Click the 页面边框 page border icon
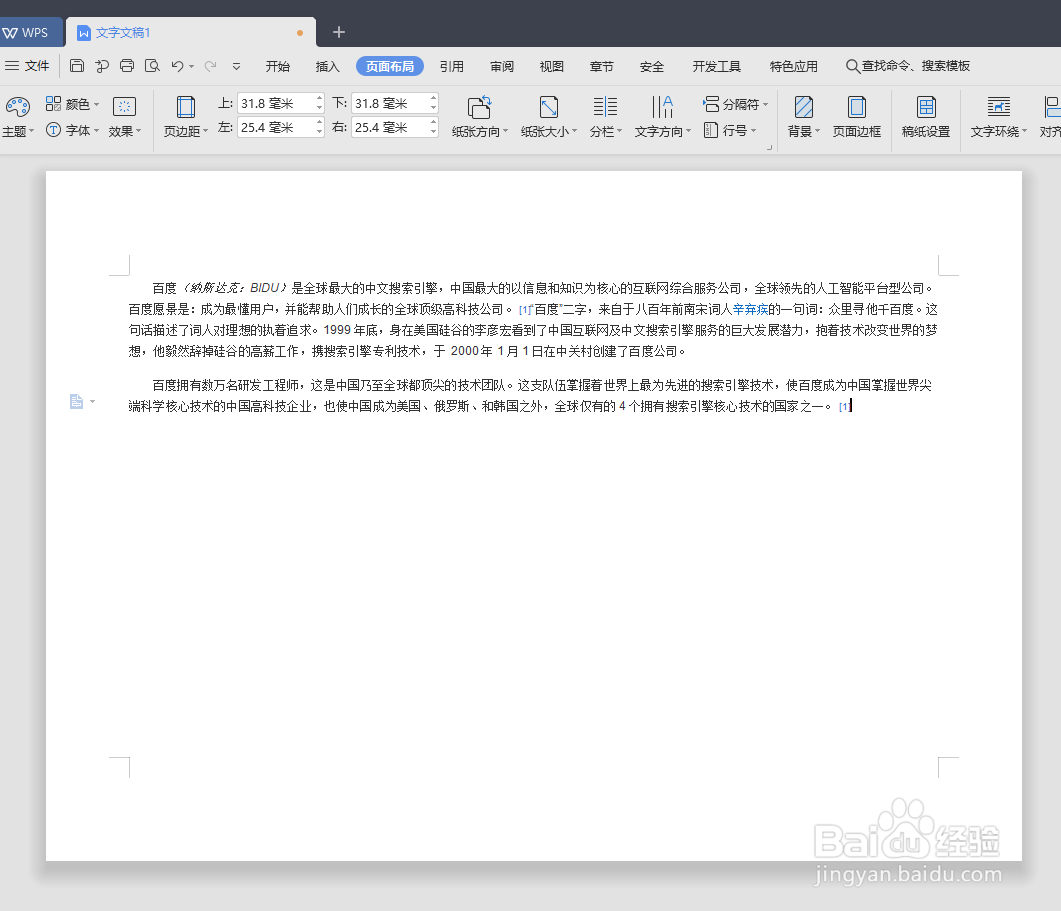The width and height of the screenshot is (1061, 911). click(857, 107)
